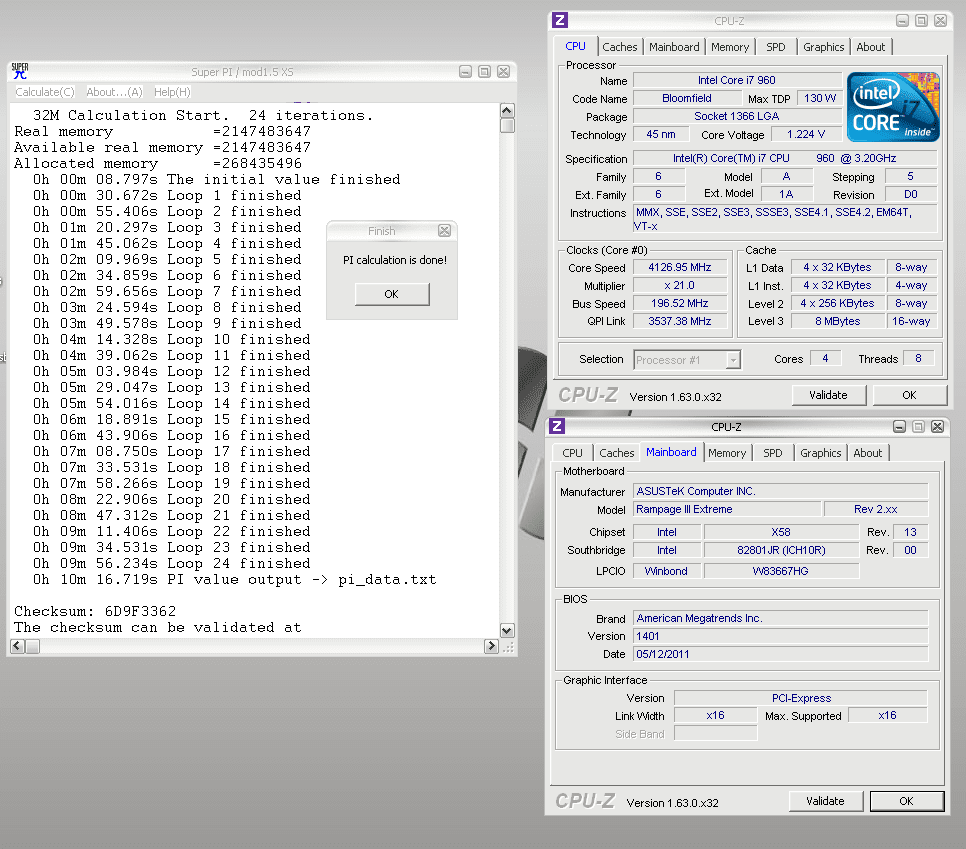Switch to About tab in lower CPU-Z window
Viewport: 966px width, 849px height.
(868, 453)
